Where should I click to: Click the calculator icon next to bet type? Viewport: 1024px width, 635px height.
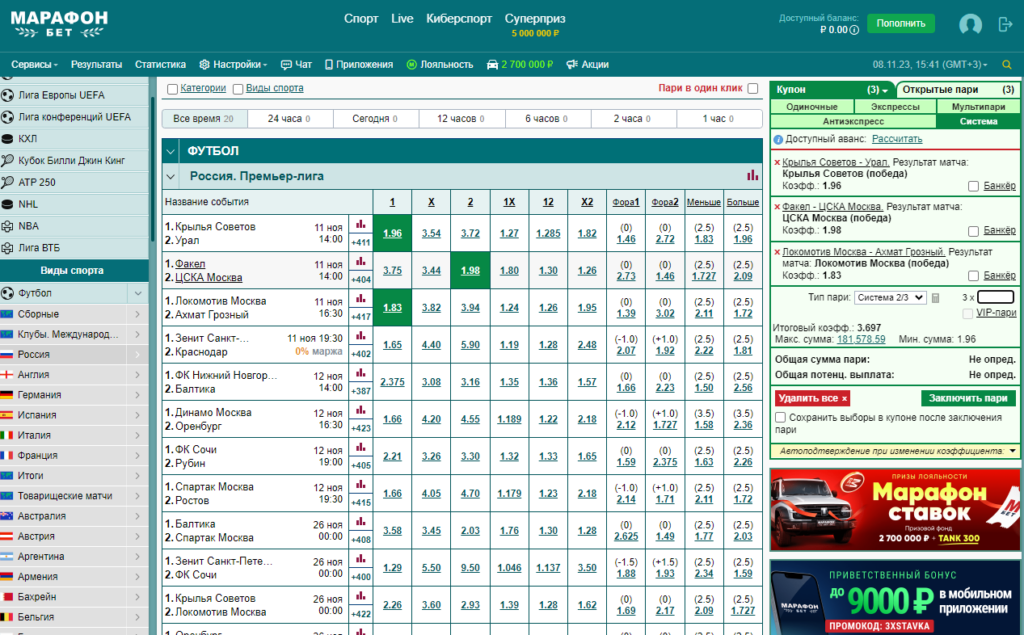click(935, 298)
